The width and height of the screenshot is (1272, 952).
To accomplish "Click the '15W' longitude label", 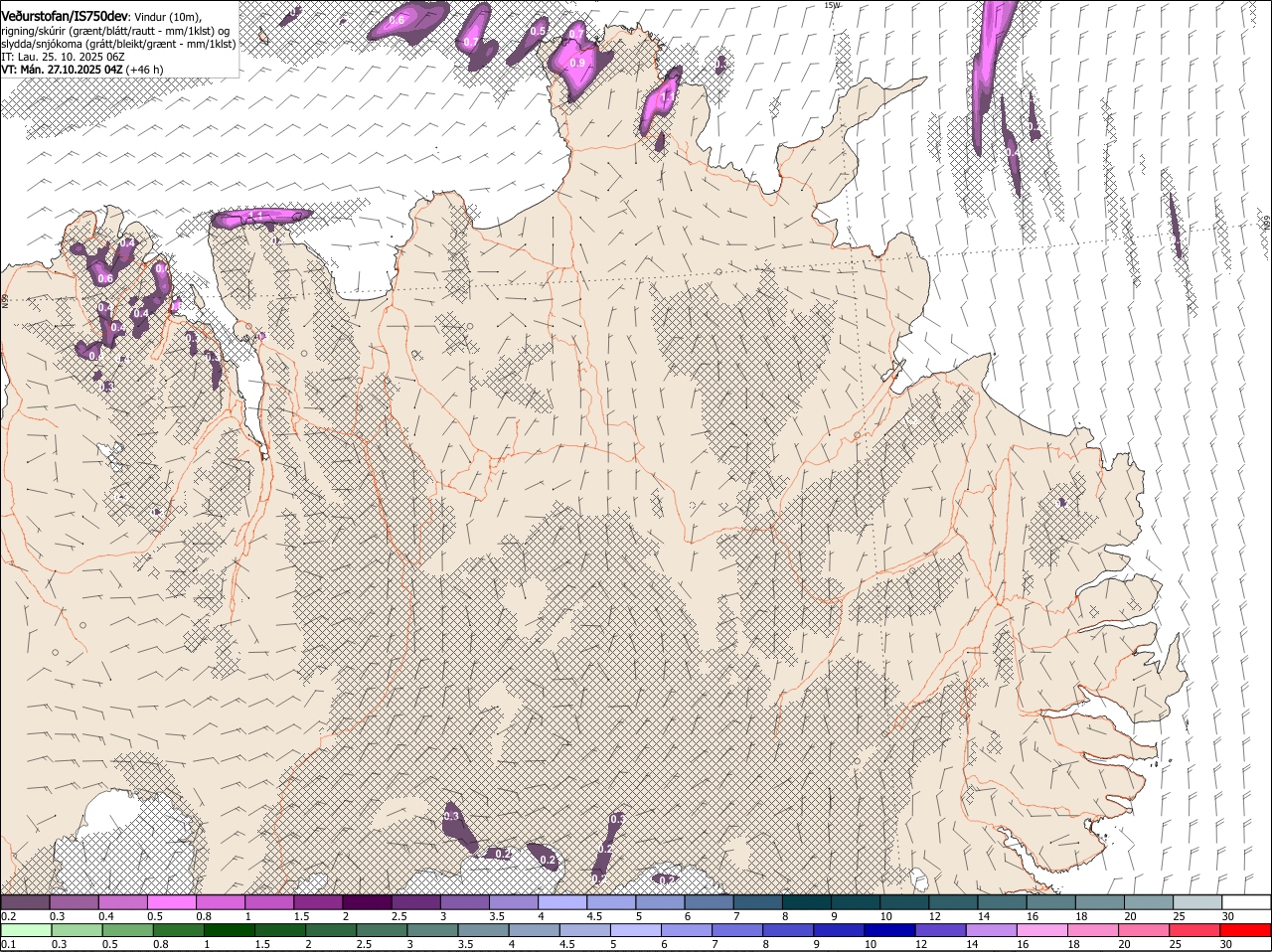I will 832,5.
